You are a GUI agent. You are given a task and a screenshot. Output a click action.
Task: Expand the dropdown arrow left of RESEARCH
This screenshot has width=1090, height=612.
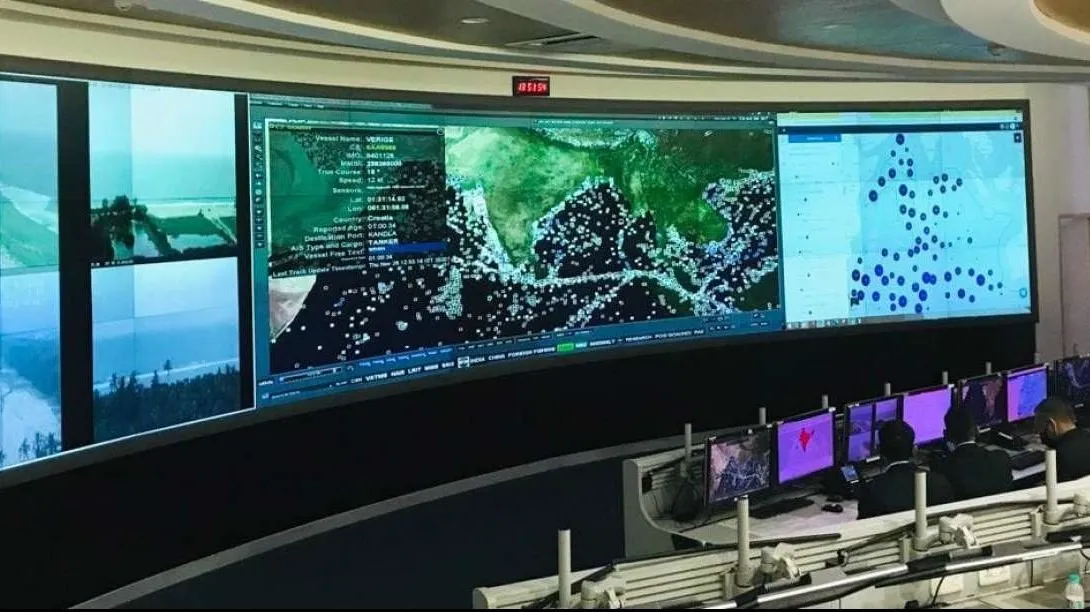pos(620,342)
